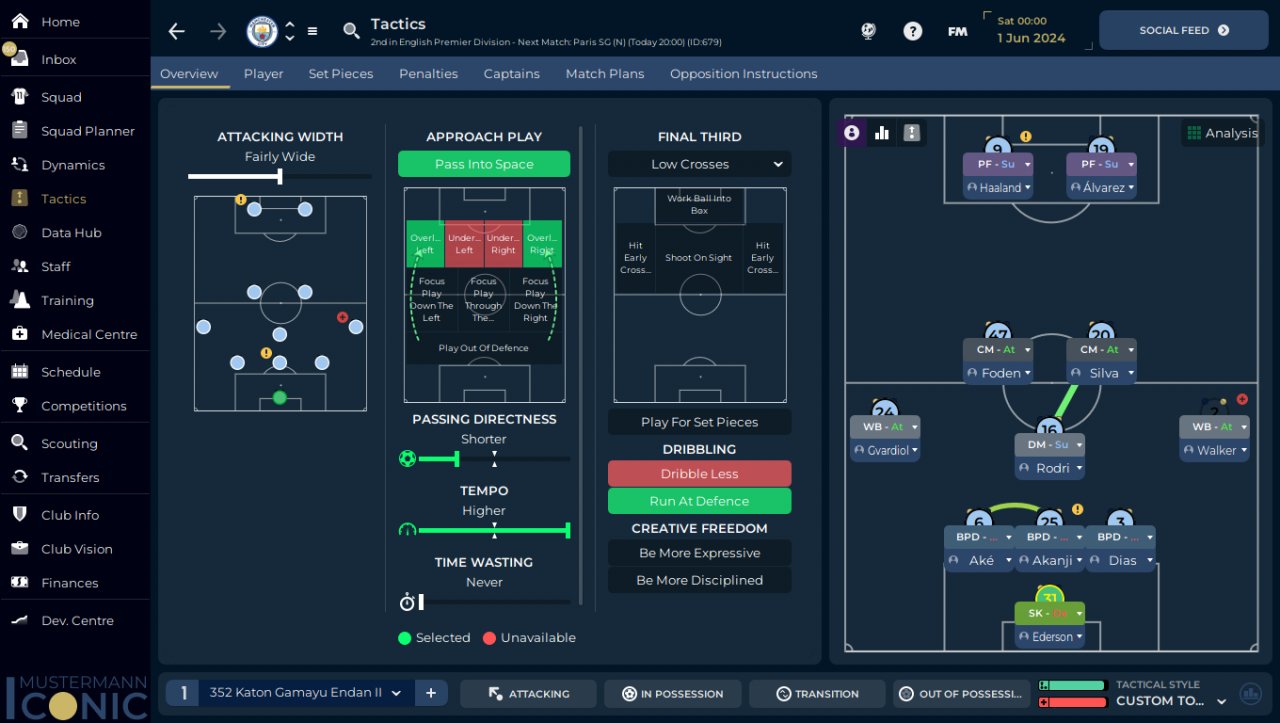Click Play For Set Pieces
Screen dimensions: 1280x723
[x=699, y=422]
